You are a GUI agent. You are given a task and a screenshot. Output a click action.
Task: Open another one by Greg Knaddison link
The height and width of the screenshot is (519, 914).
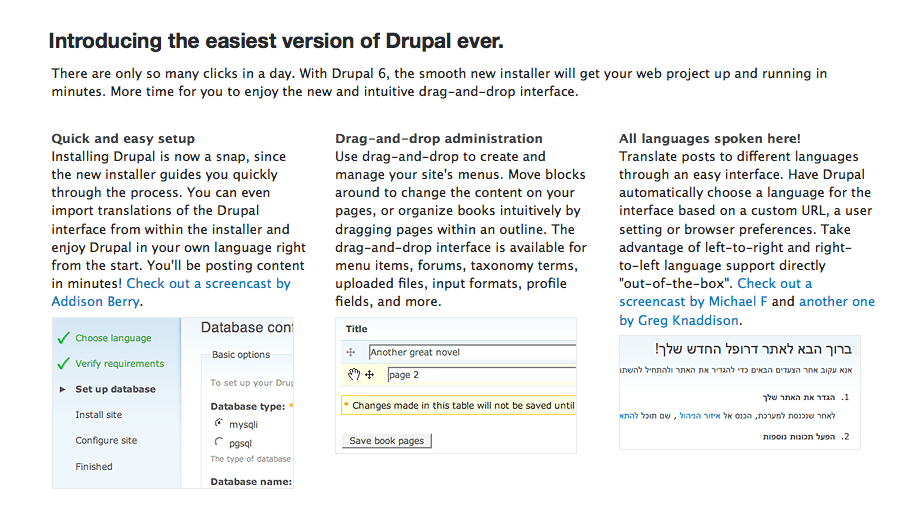(748, 311)
